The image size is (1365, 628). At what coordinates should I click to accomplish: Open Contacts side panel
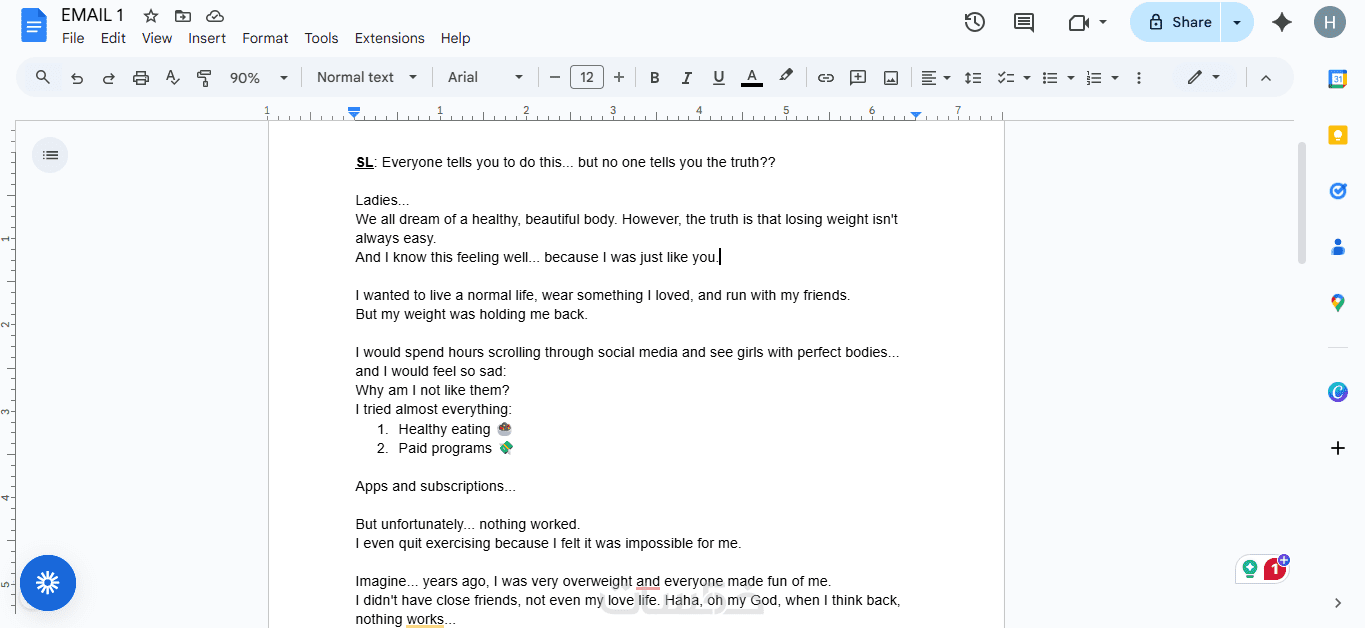pyautogui.click(x=1338, y=247)
